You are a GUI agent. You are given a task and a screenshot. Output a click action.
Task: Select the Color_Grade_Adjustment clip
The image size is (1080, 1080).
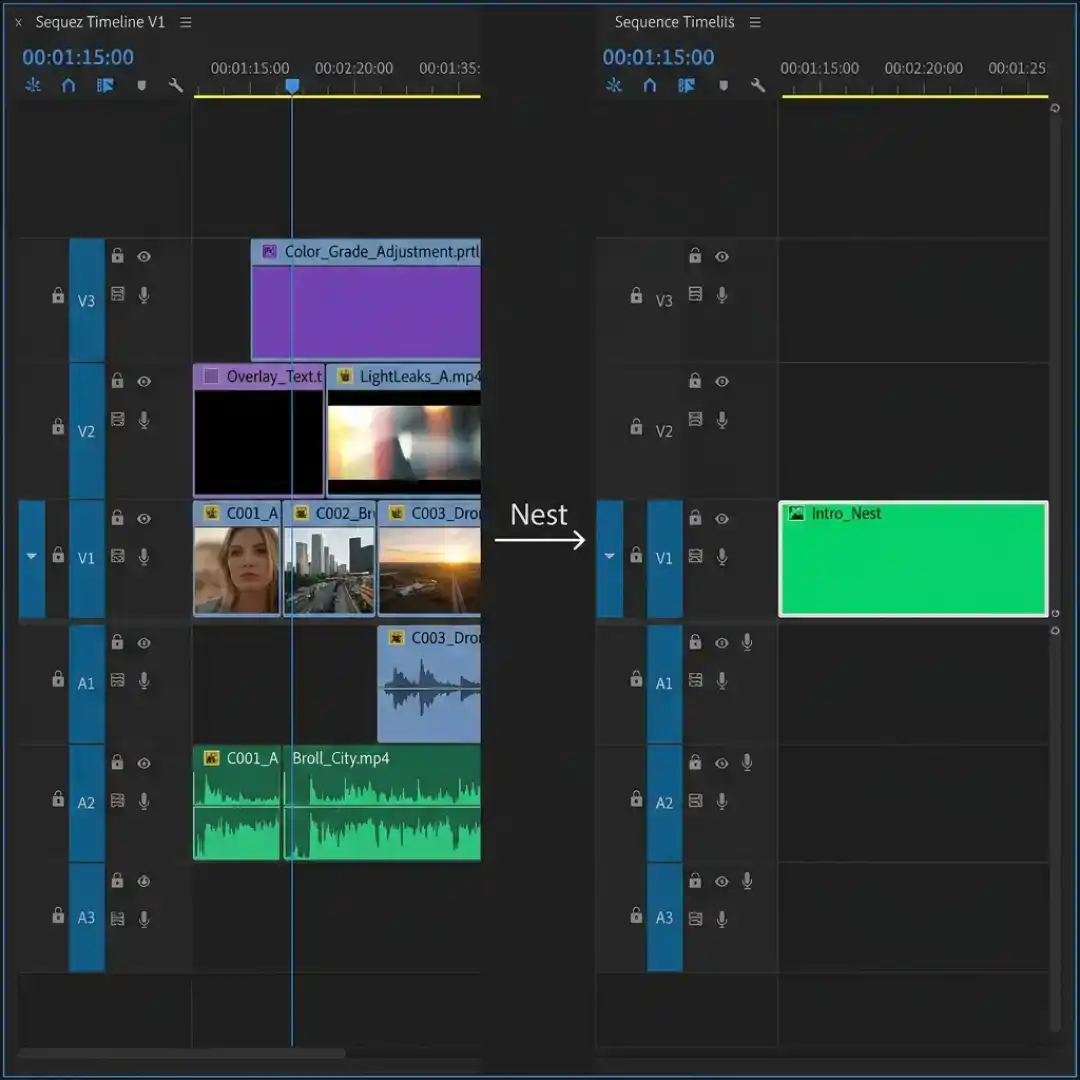coord(366,300)
